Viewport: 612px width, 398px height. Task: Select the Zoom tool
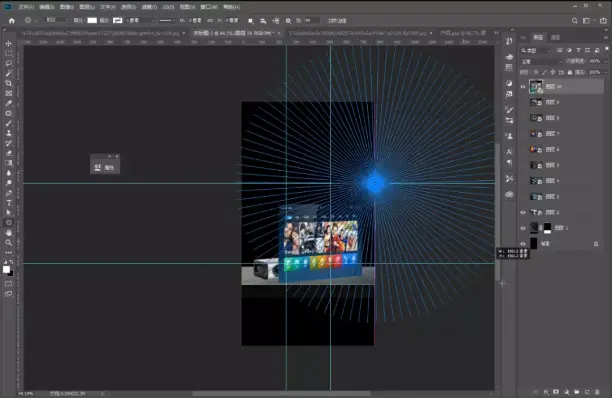point(9,243)
